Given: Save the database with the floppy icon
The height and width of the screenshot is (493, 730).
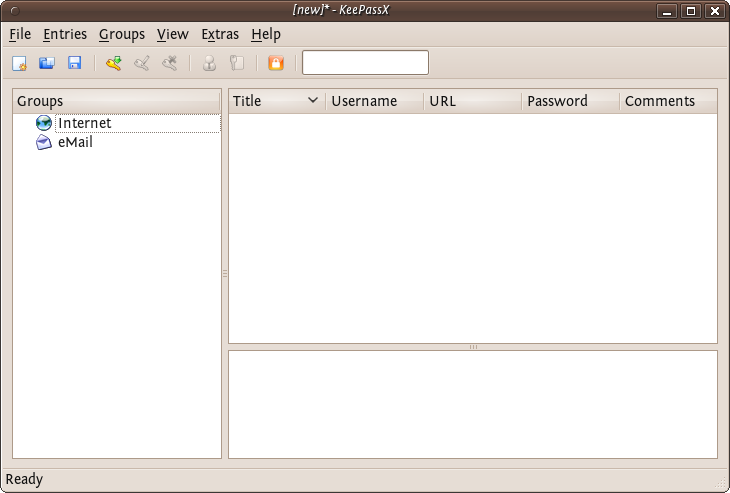Looking at the screenshot, I should (74, 63).
